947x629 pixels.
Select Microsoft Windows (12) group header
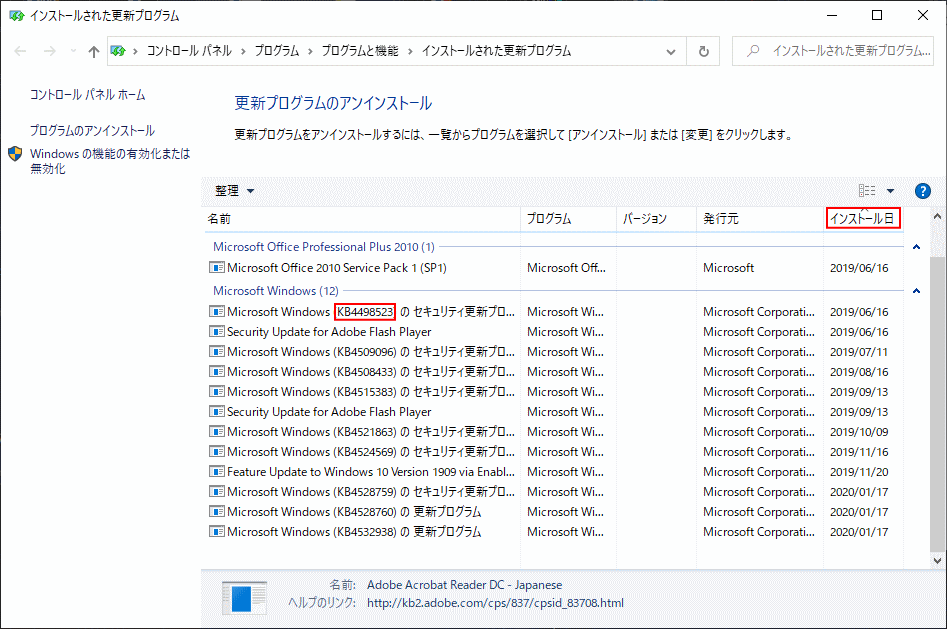click(x=275, y=291)
